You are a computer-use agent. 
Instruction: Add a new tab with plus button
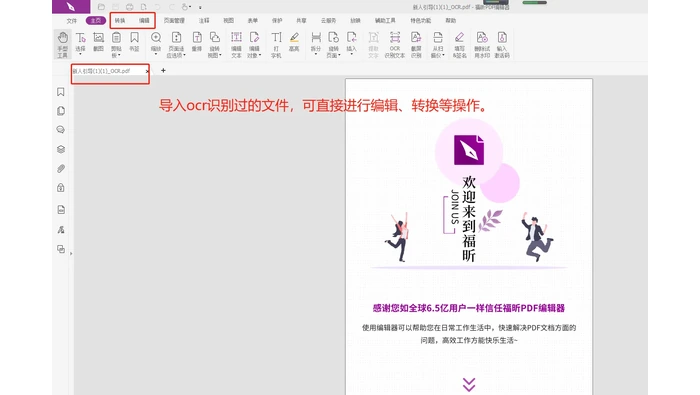coord(163,71)
